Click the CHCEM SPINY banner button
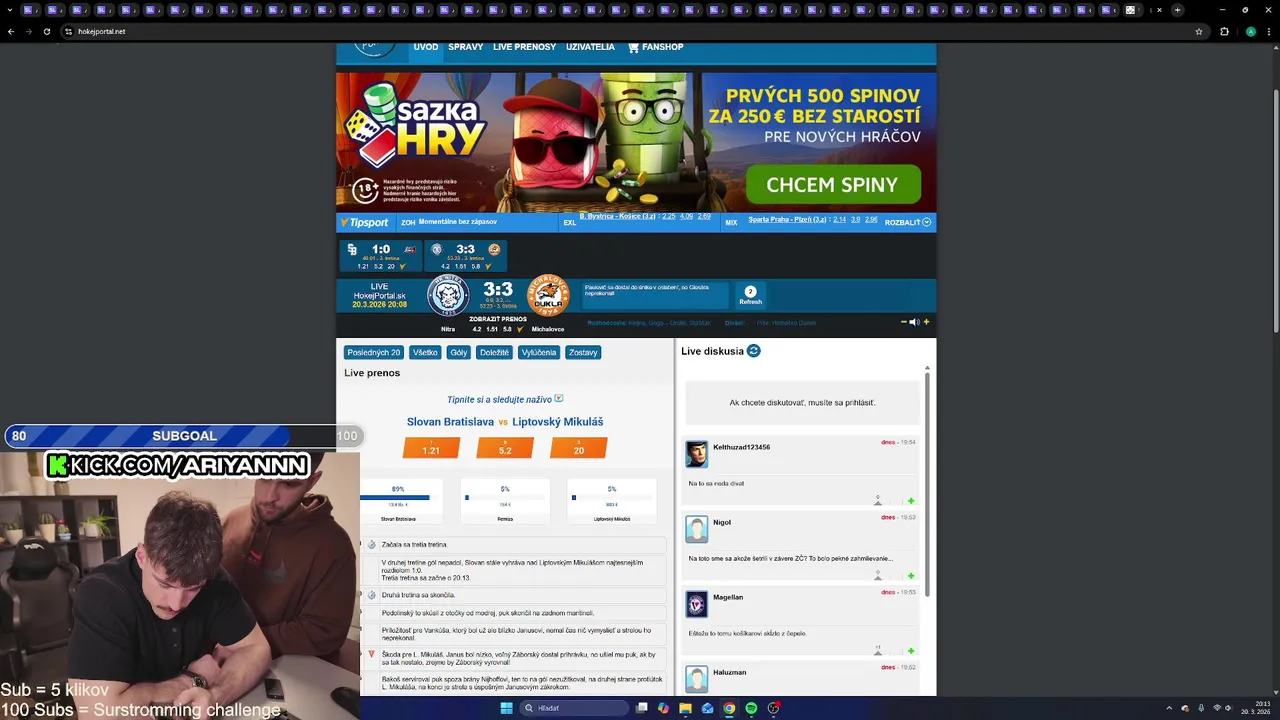This screenshot has height=720, width=1280. 833,185
